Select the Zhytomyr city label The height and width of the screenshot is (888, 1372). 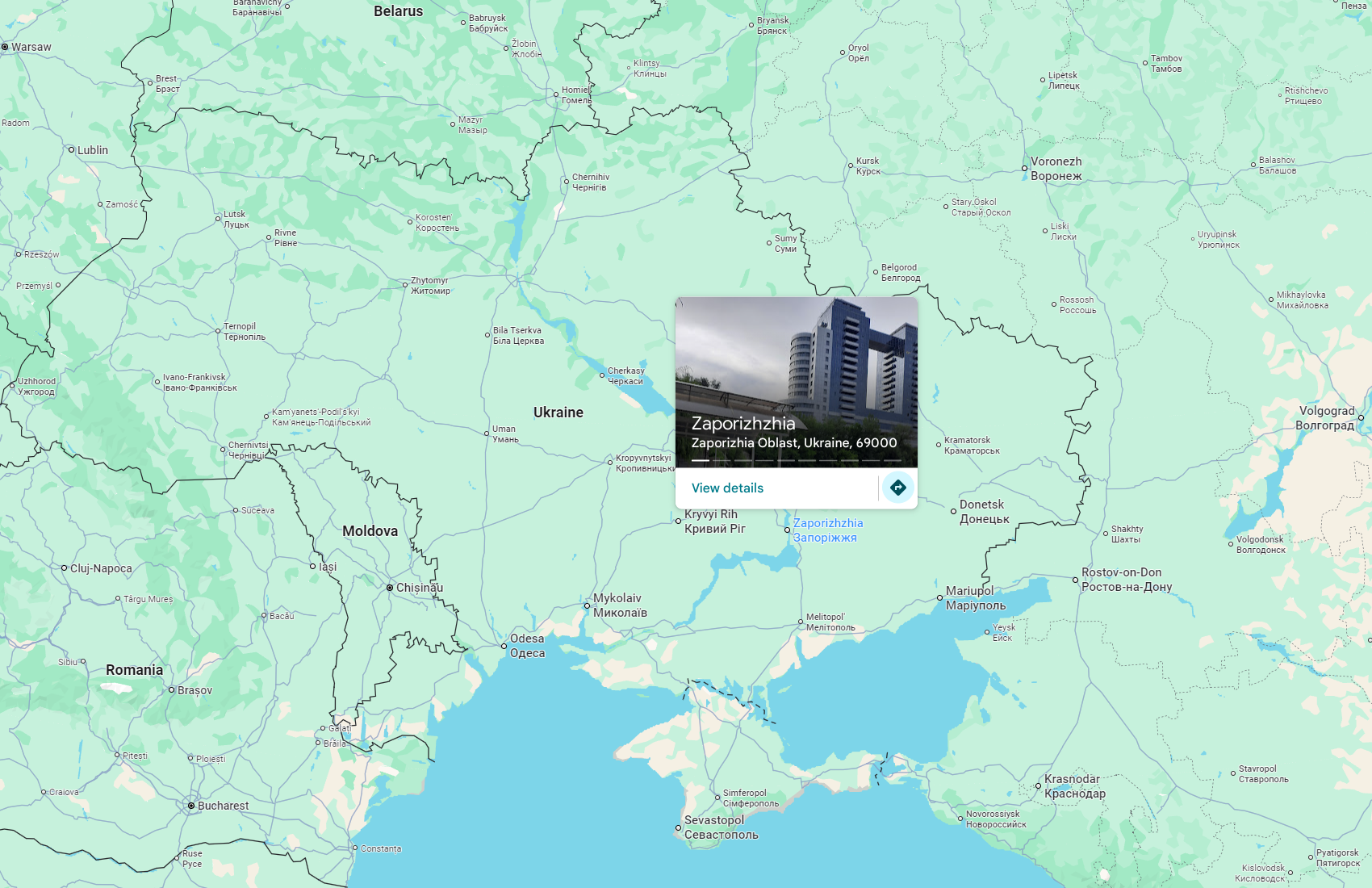(431, 286)
